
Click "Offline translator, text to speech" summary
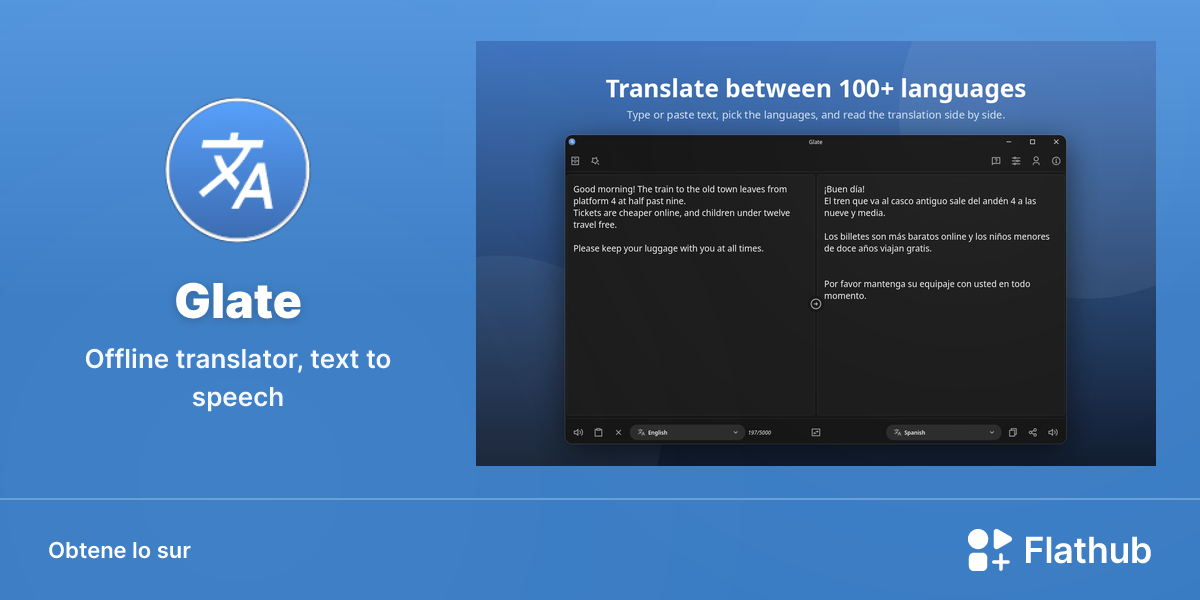tap(238, 378)
